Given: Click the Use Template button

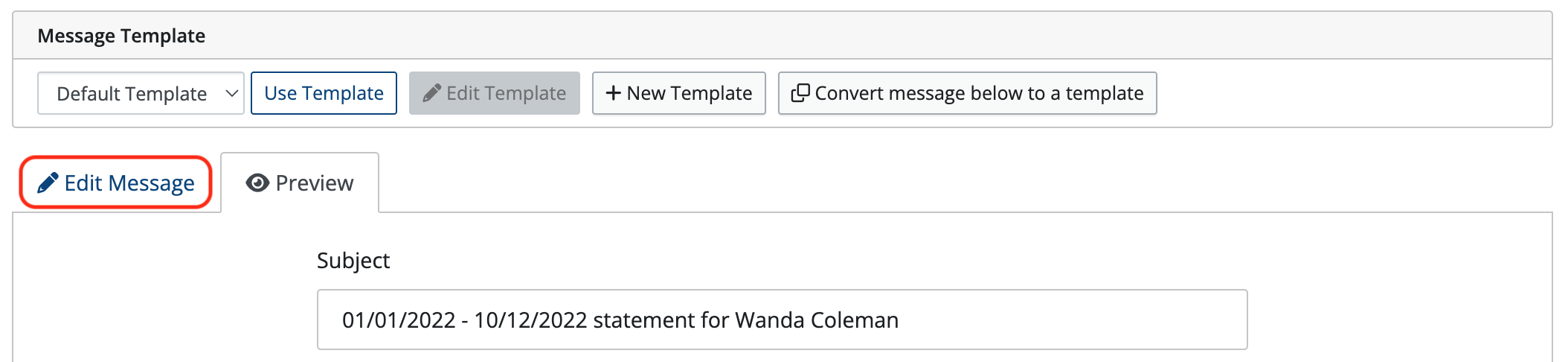Looking at the screenshot, I should (x=324, y=93).
